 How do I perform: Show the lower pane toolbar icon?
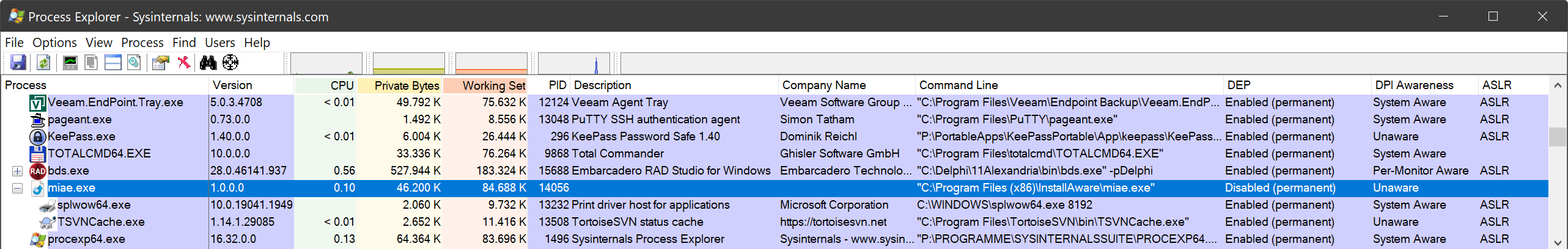[x=113, y=62]
